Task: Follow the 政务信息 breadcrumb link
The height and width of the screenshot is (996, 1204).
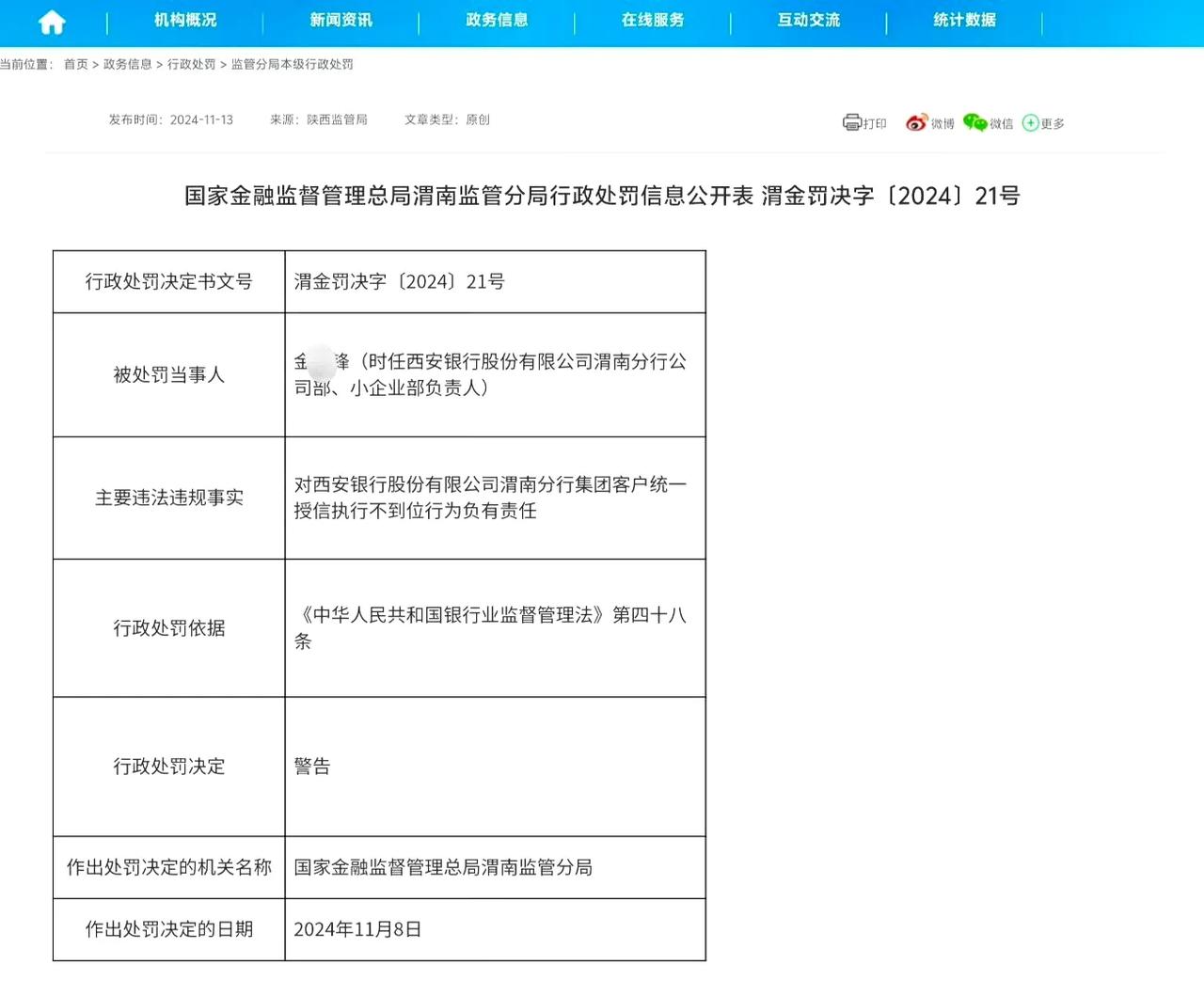Action: click(x=128, y=64)
